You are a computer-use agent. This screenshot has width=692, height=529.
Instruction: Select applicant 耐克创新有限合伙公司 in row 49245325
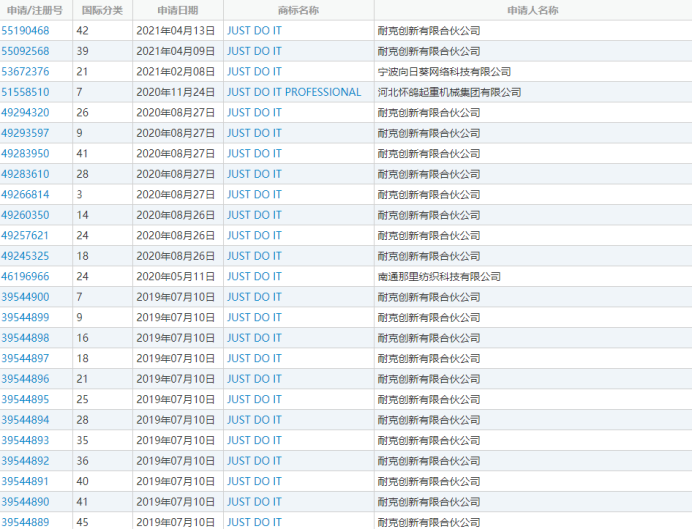click(x=429, y=256)
